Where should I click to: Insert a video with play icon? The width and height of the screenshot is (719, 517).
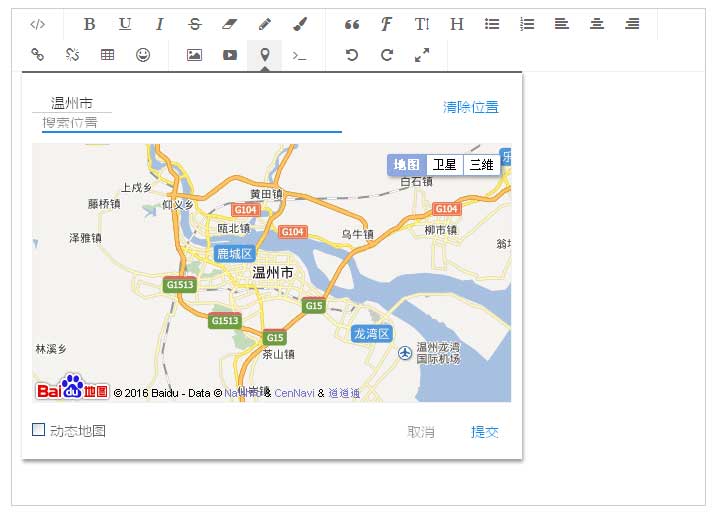(x=230, y=55)
